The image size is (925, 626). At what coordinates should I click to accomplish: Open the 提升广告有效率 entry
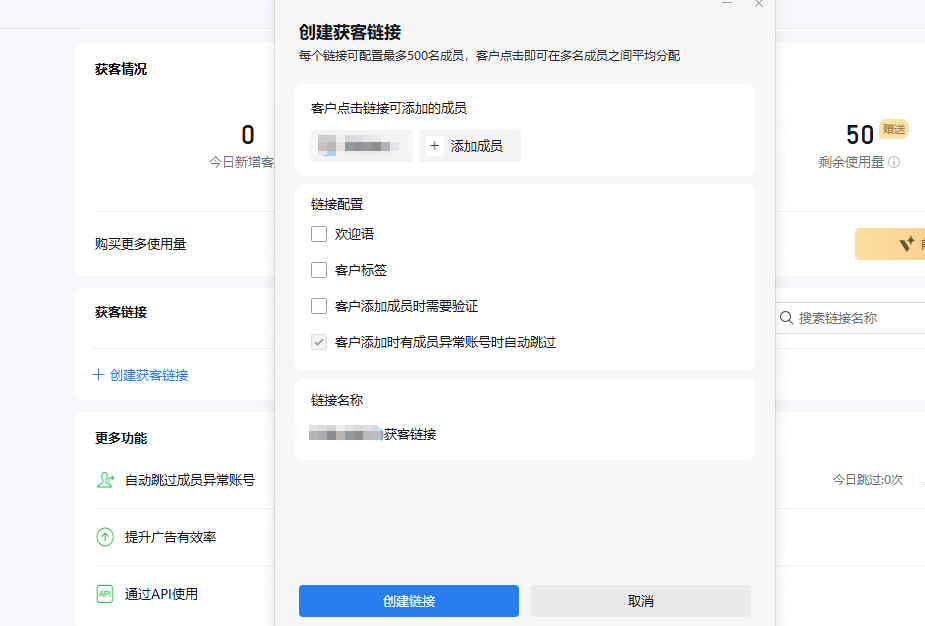pyautogui.click(x=170, y=537)
